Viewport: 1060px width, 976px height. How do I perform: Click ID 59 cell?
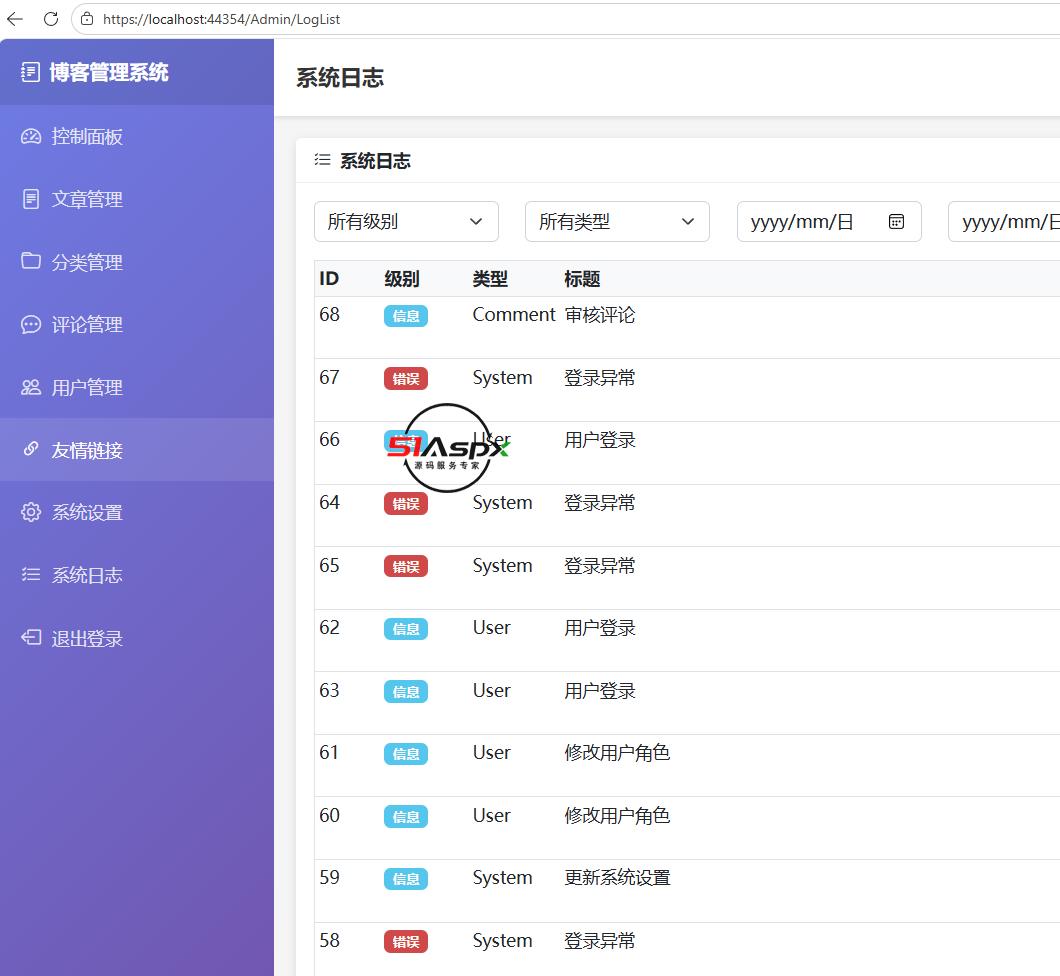329,877
